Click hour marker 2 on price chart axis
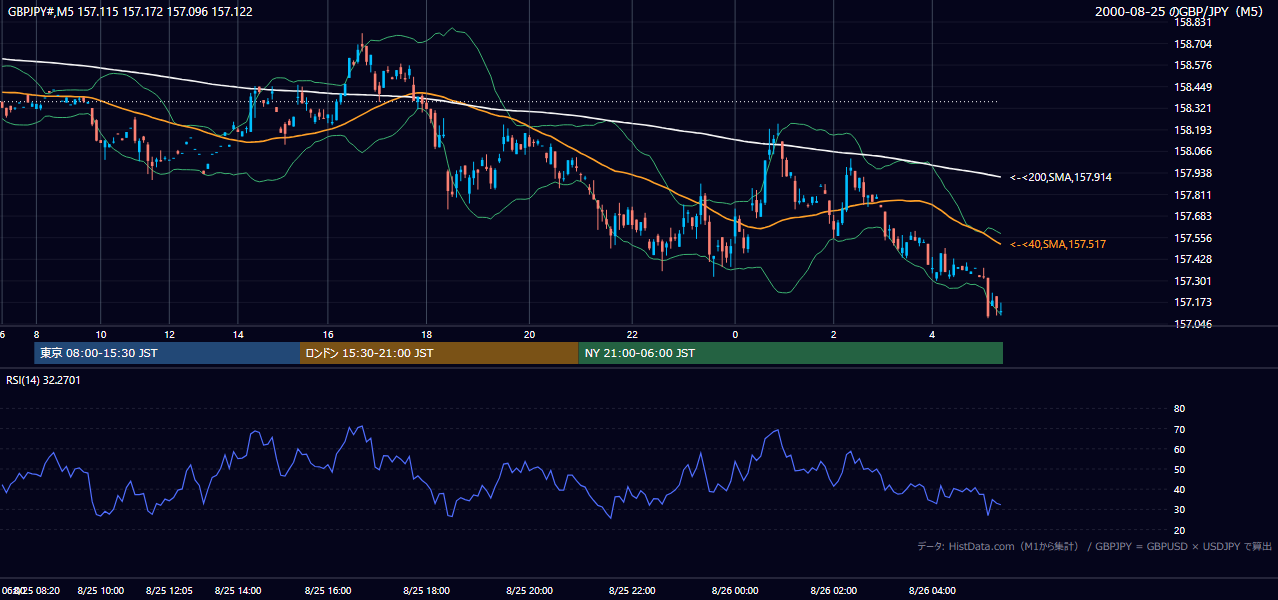The height and width of the screenshot is (600, 1278). 834,334
